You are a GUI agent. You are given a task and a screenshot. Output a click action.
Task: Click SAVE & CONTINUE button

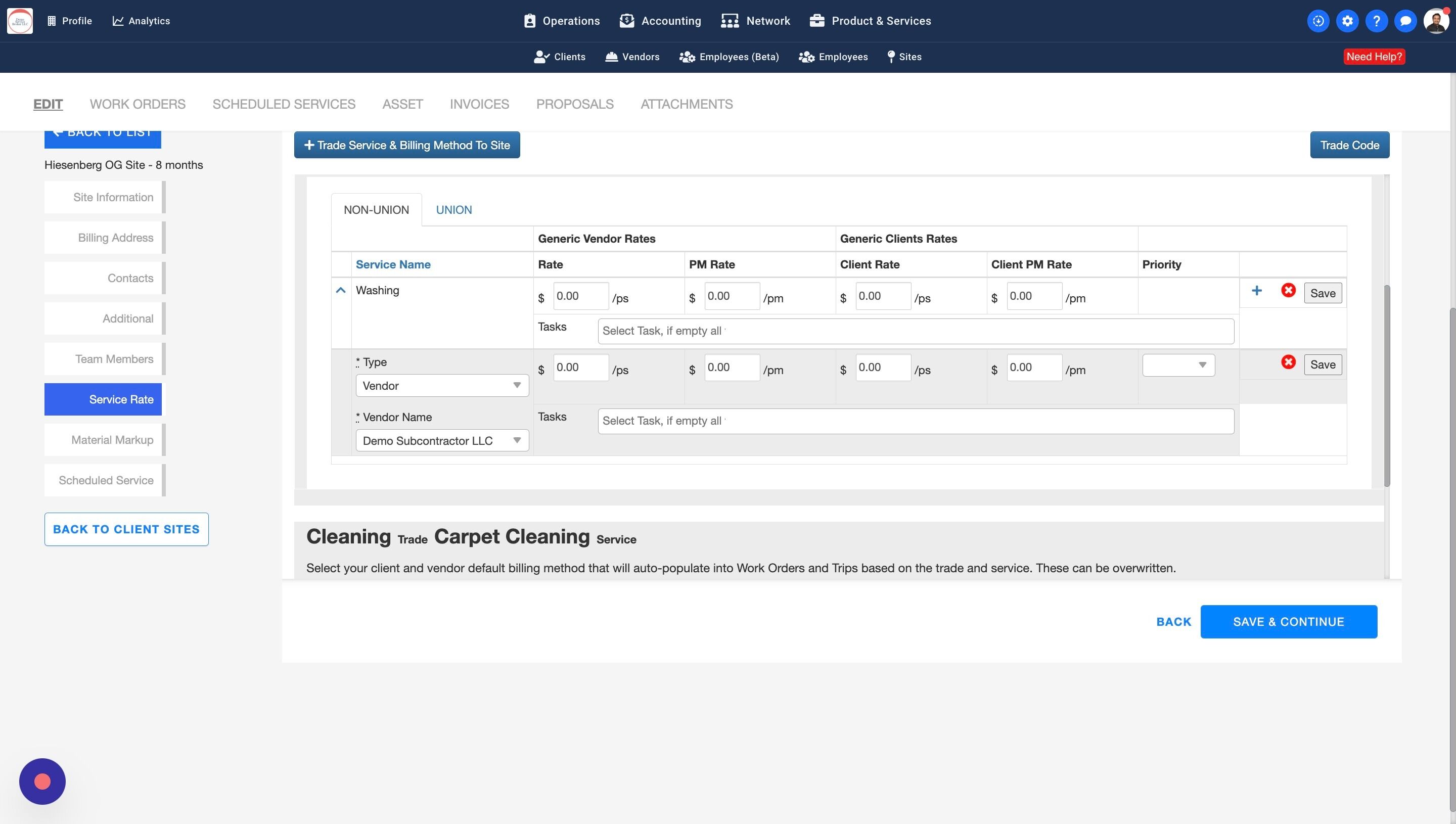(1289, 621)
